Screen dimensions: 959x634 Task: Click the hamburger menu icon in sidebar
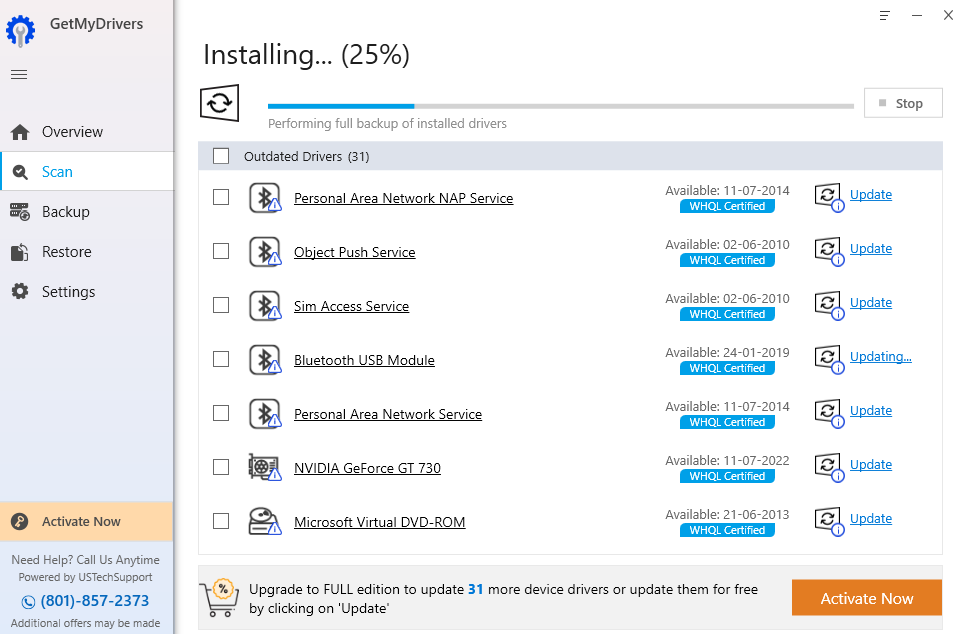(19, 75)
